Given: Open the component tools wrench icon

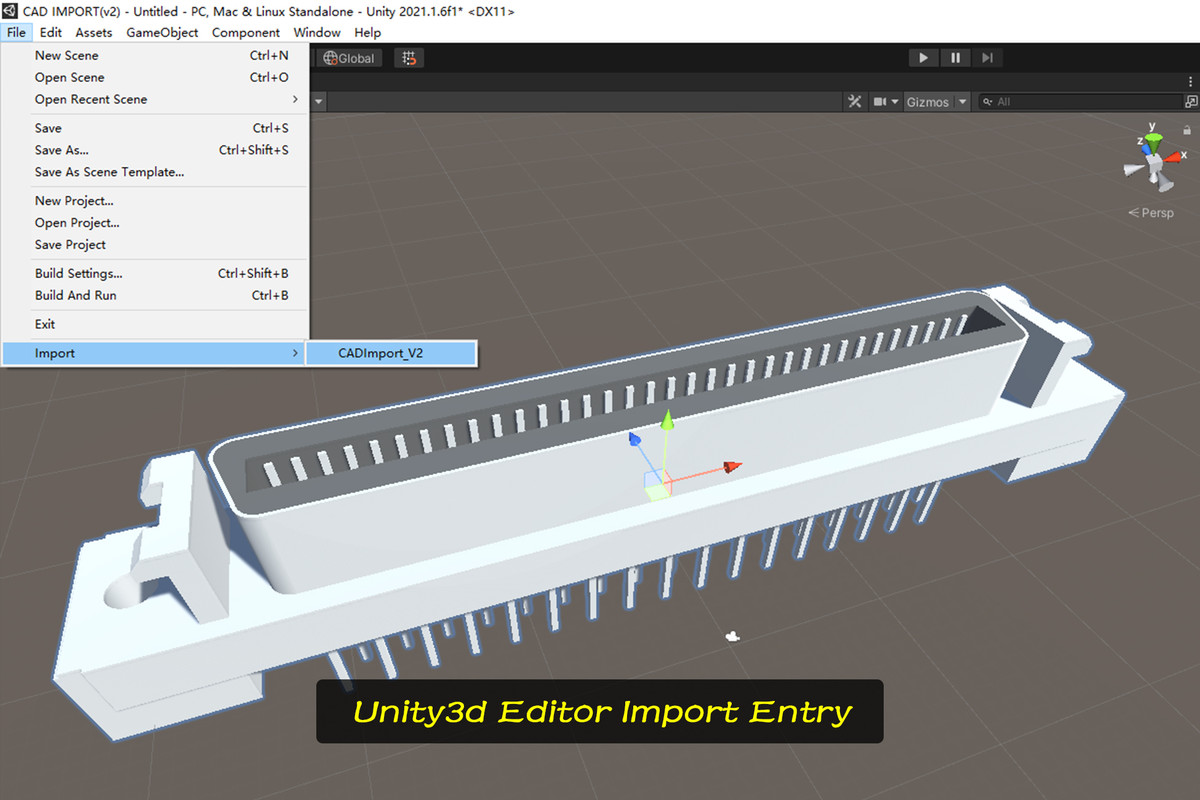Looking at the screenshot, I should click(x=855, y=102).
